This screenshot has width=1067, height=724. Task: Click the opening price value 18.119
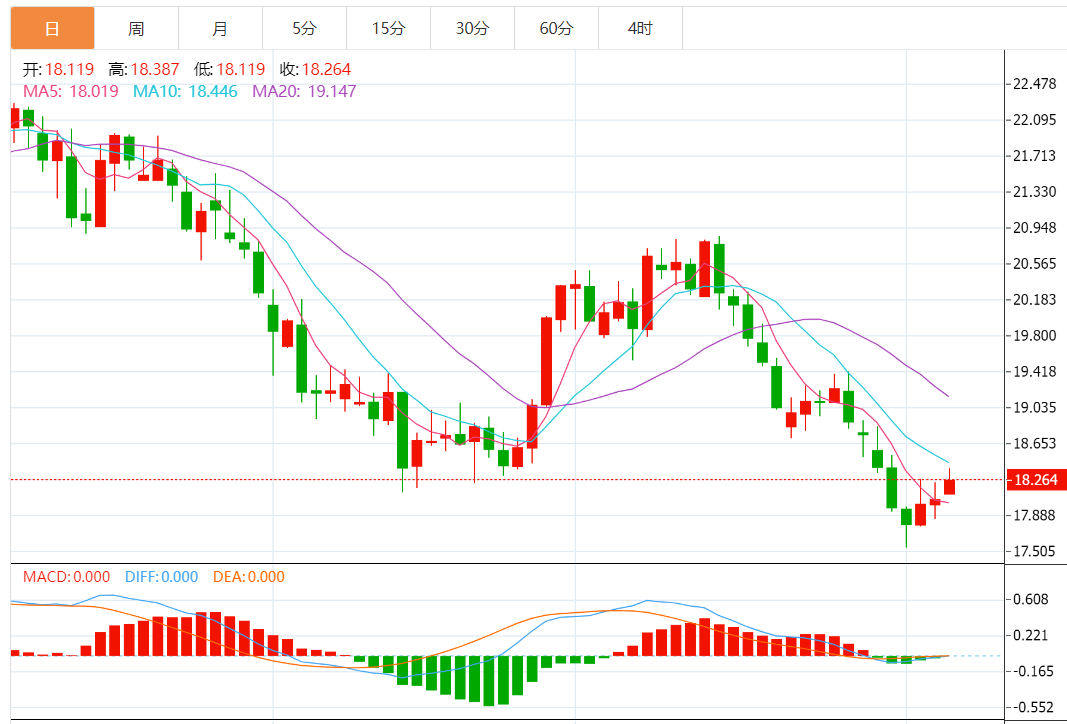tap(69, 69)
